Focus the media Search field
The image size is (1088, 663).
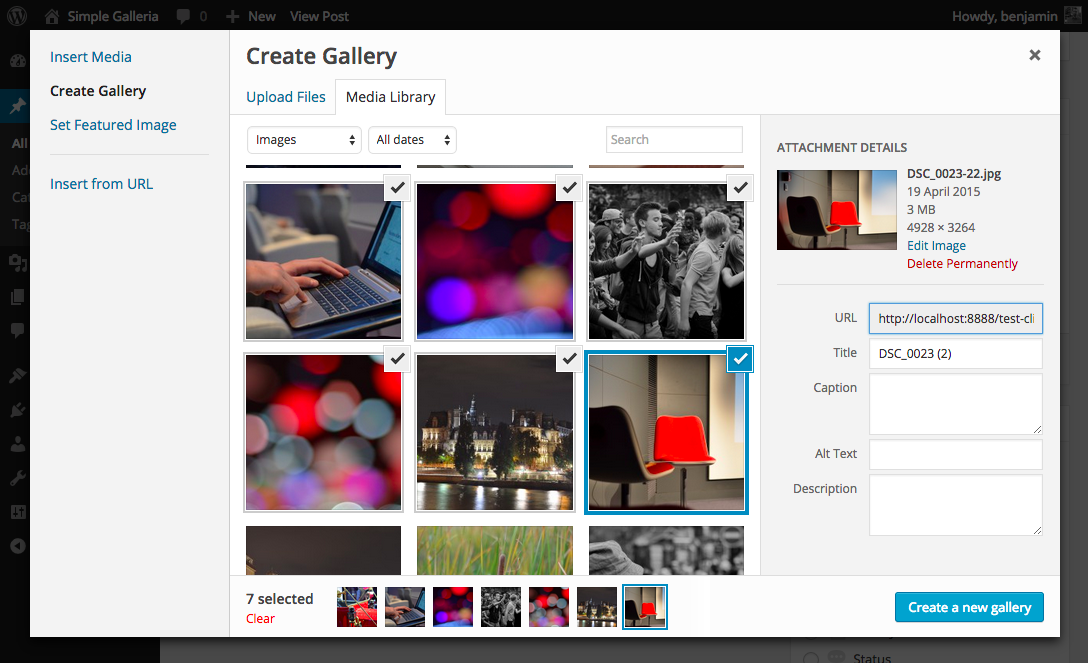coord(674,139)
